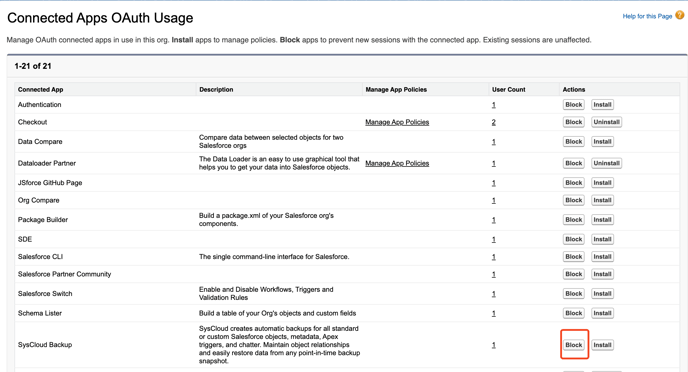The image size is (688, 372).
Task: Open the Help for this Page link
Action: click(647, 16)
